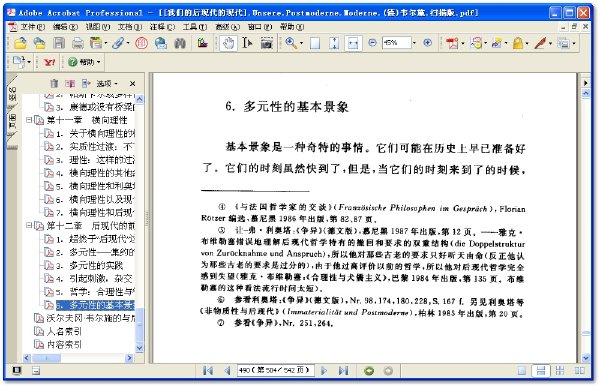Image resolution: width=600 pixels, height=387 pixels.
Task: Toggle Single Page layout in status bar
Action: tap(521, 370)
